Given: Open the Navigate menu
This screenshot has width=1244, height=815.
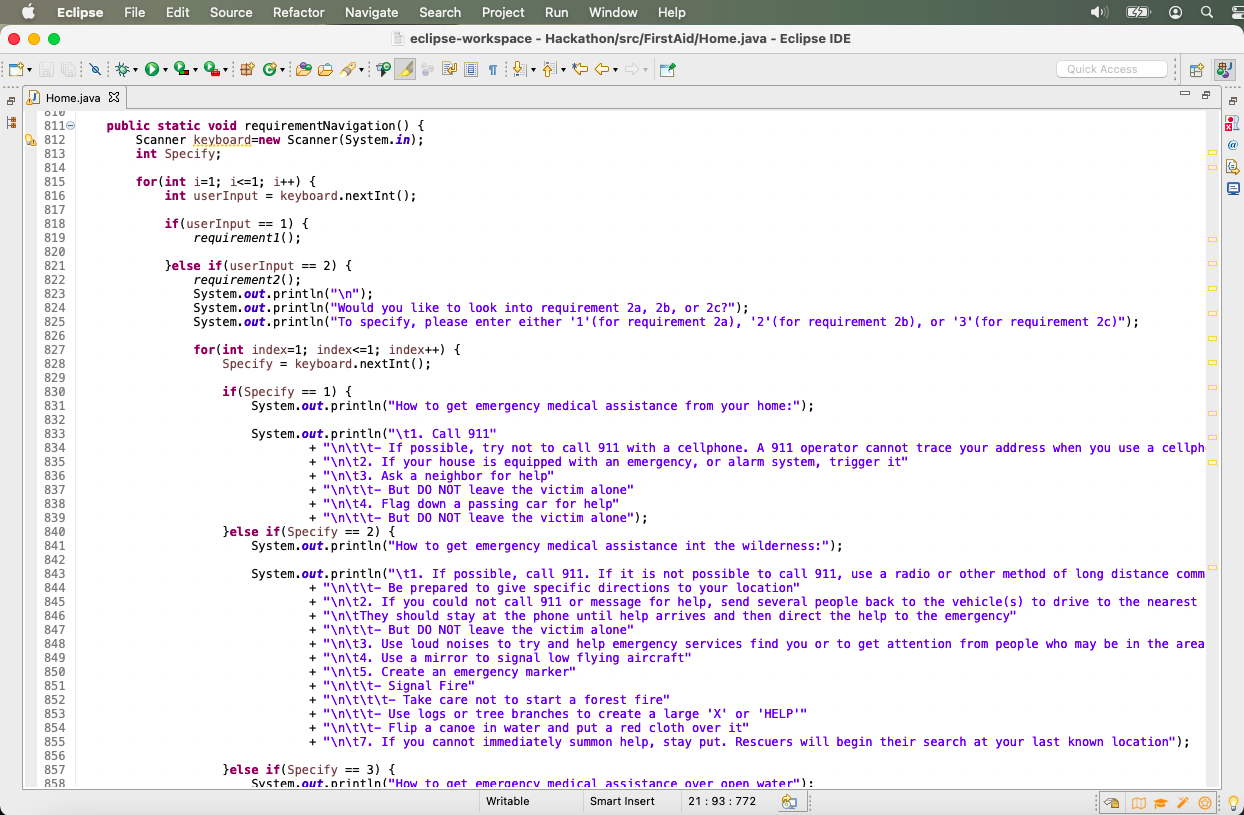Looking at the screenshot, I should (371, 12).
